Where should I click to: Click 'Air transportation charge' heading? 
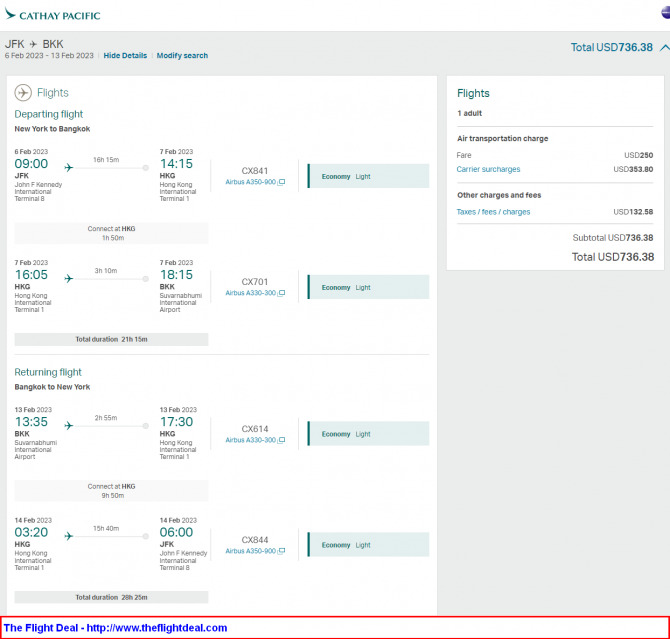pyautogui.click(x=502, y=138)
